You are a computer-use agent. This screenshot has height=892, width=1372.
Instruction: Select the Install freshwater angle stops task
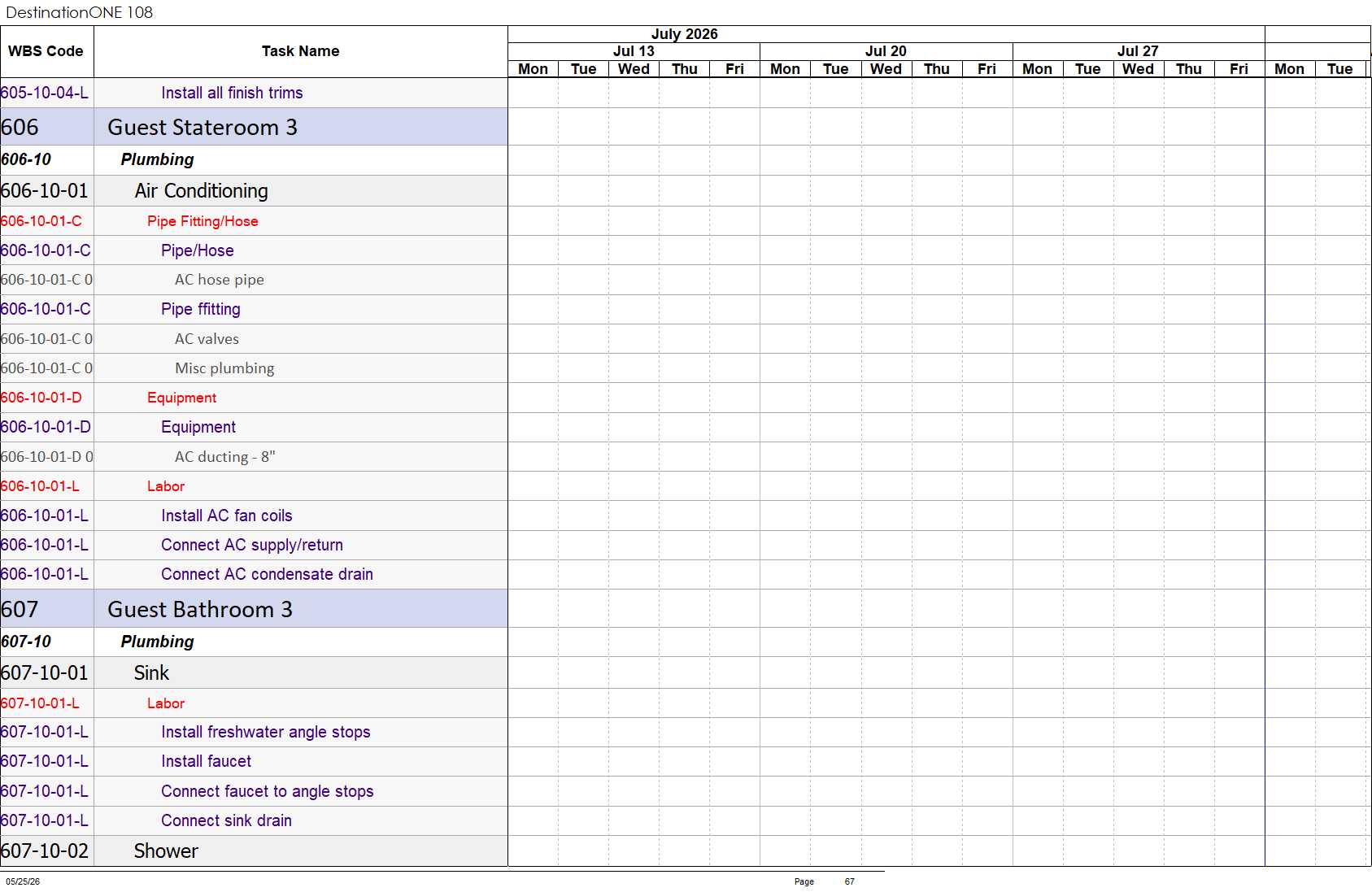266,732
